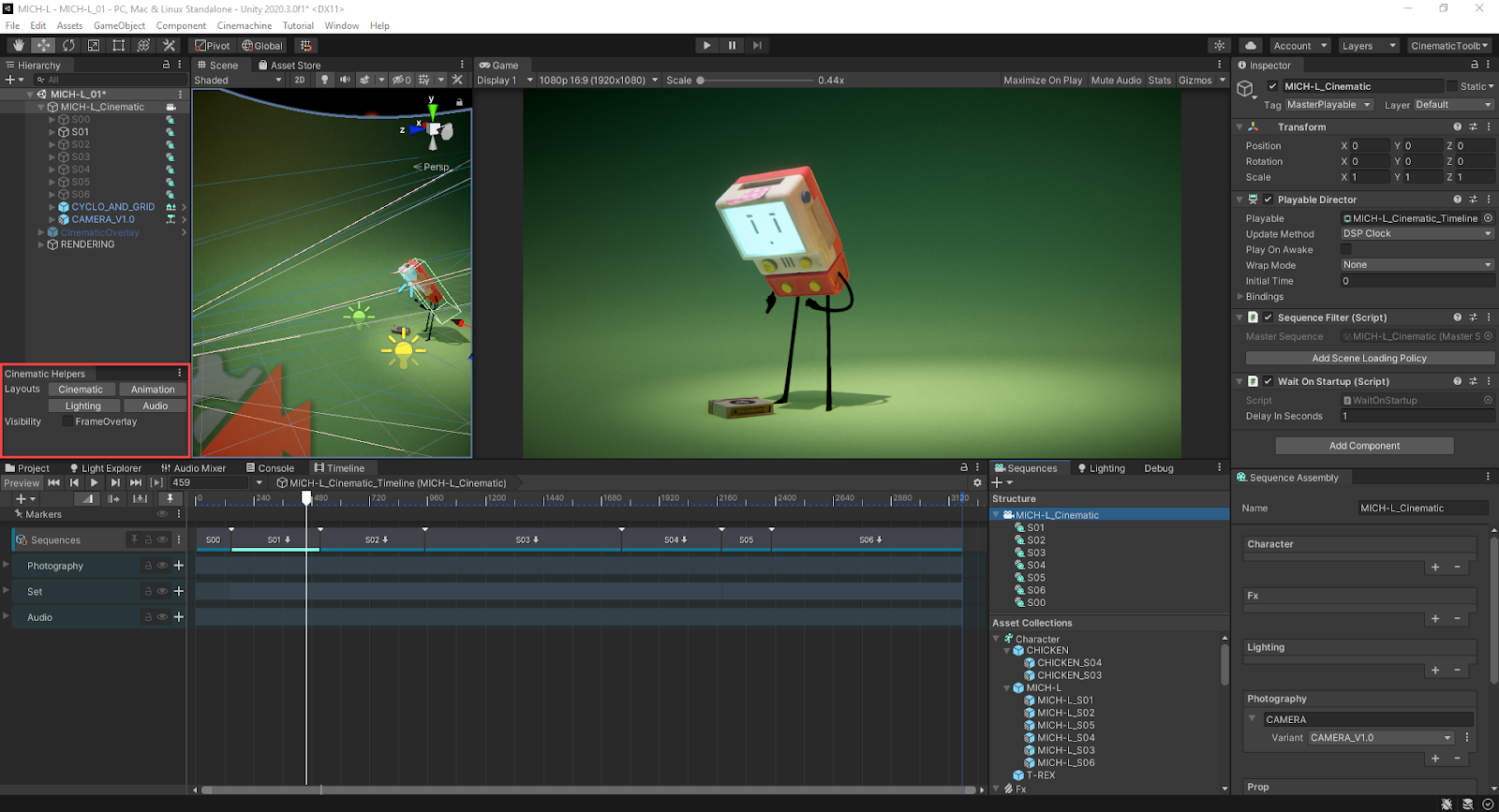Open the Layers dropdown
1499x812 pixels.
(1368, 46)
